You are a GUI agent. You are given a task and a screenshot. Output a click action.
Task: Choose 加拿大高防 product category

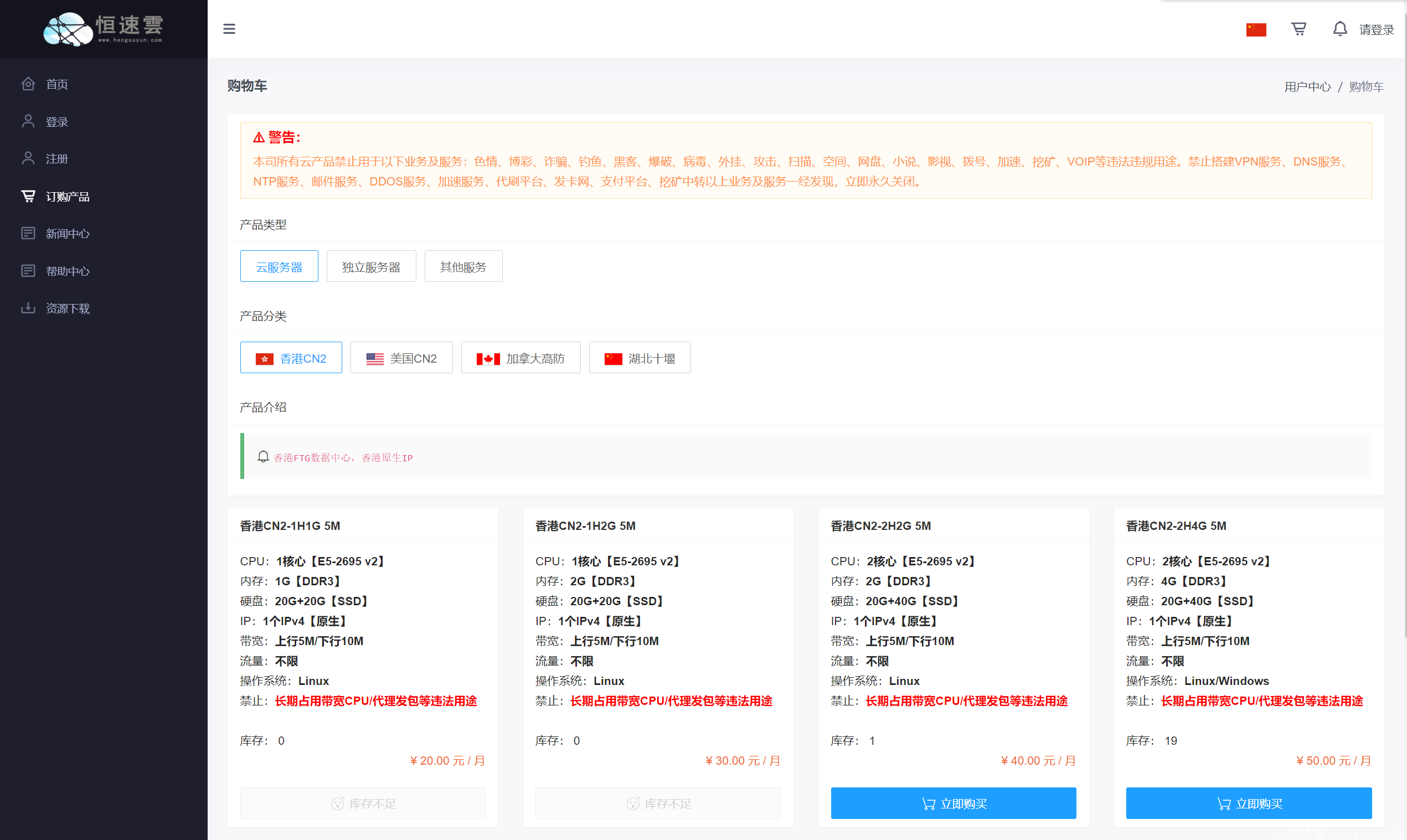point(520,358)
